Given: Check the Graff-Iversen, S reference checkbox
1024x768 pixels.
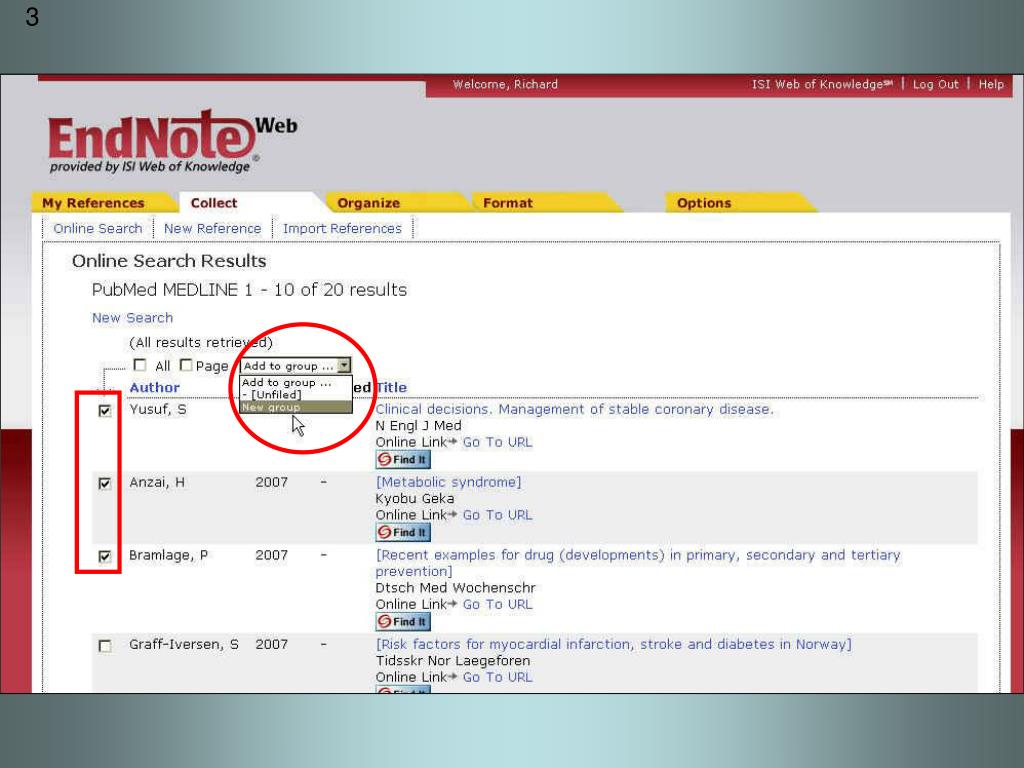Looking at the screenshot, I should [104, 646].
